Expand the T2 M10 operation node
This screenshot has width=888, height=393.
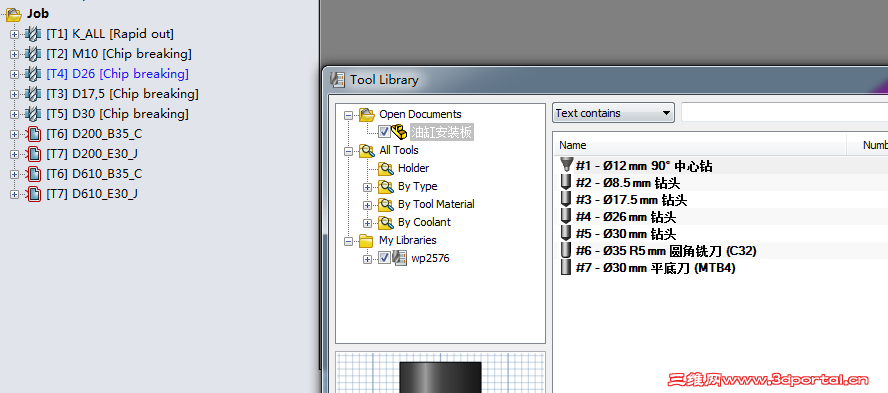coord(14,54)
